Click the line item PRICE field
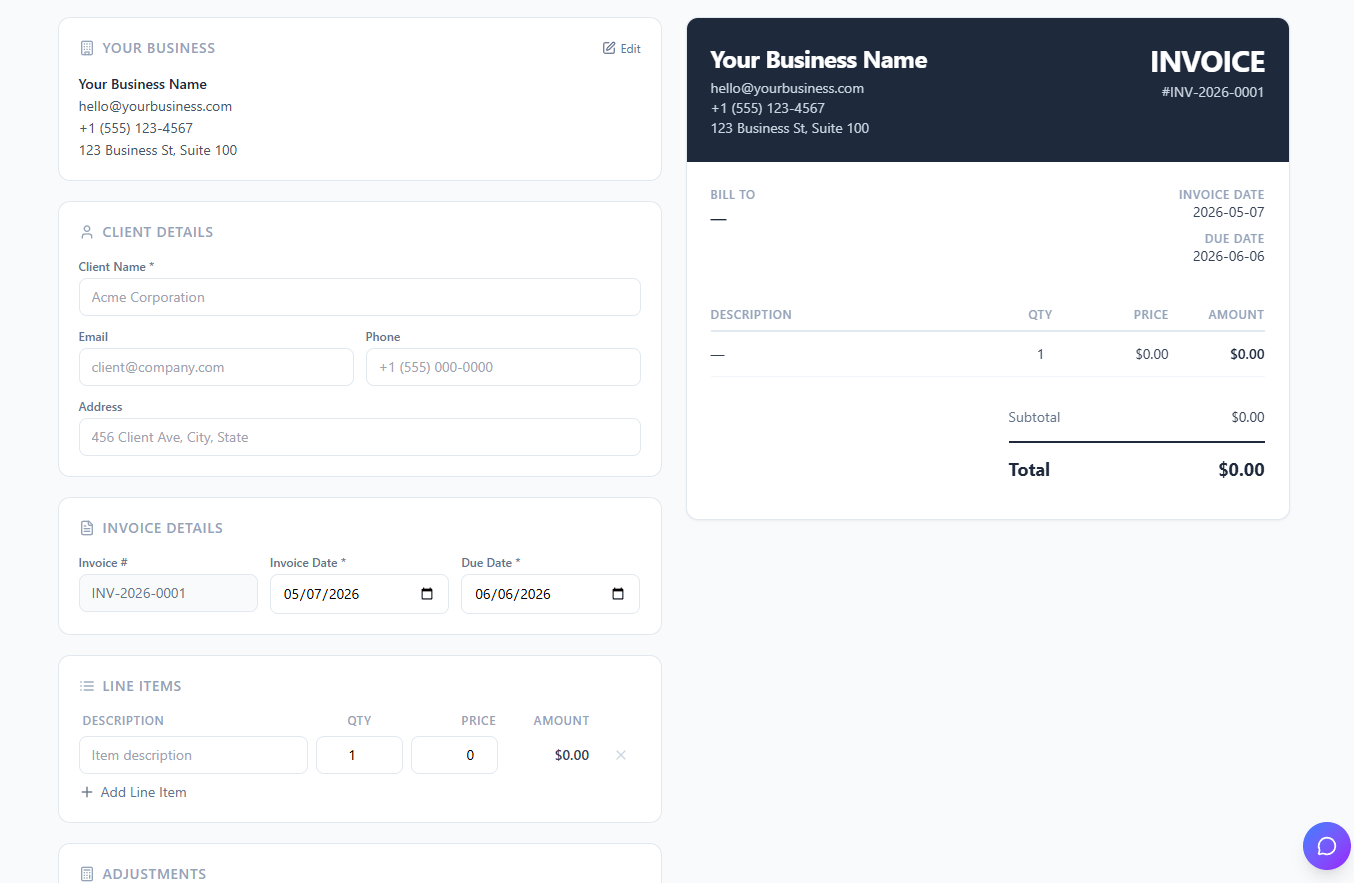 pyautogui.click(x=454, y=755)
